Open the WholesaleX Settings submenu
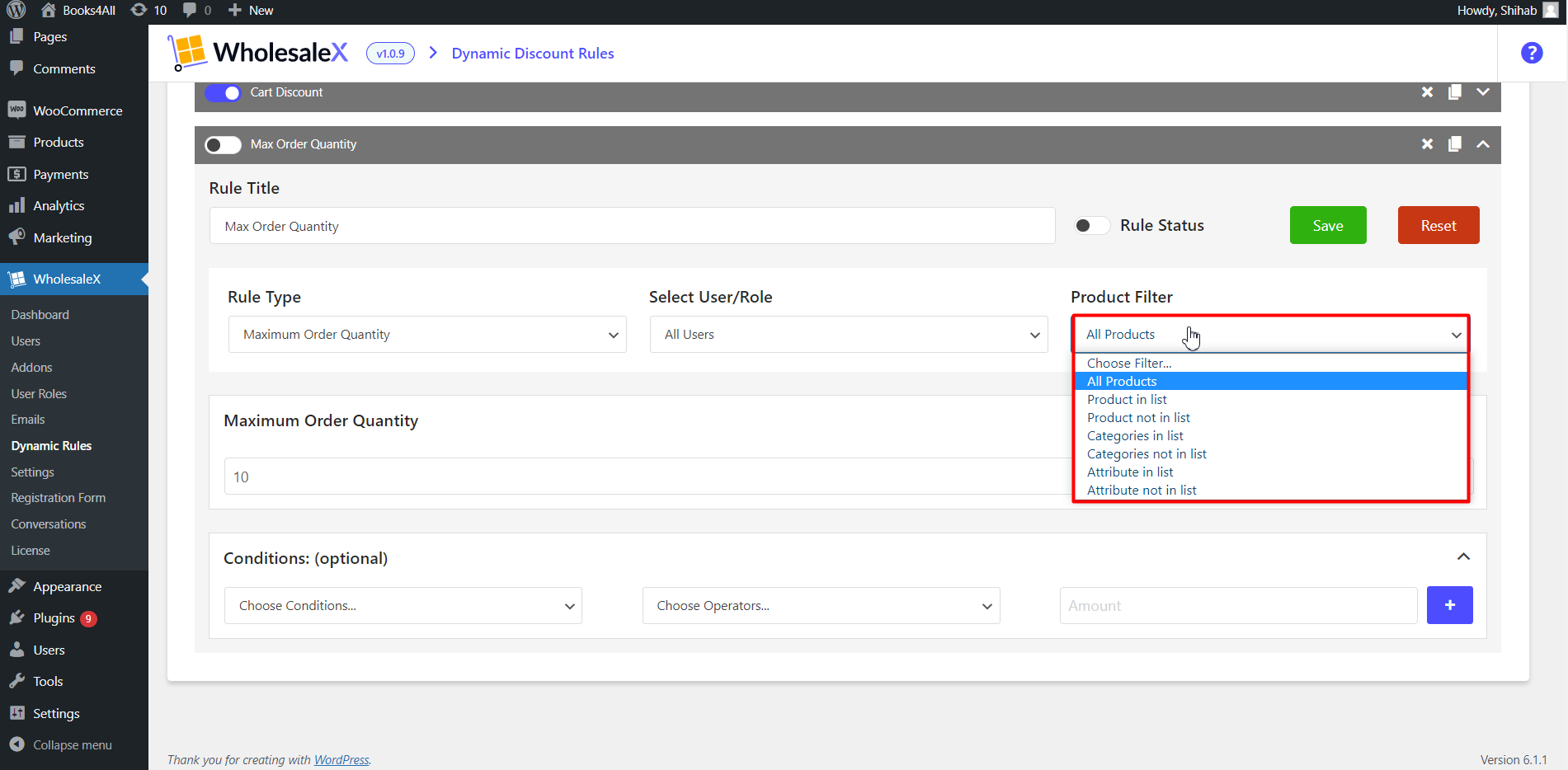 click(33, 472)
